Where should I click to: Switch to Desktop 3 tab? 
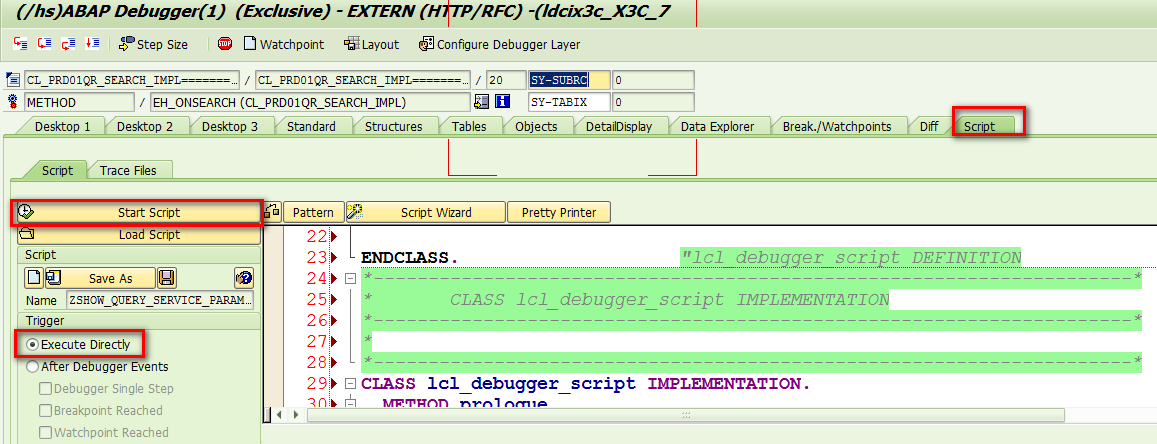(230, 126)
